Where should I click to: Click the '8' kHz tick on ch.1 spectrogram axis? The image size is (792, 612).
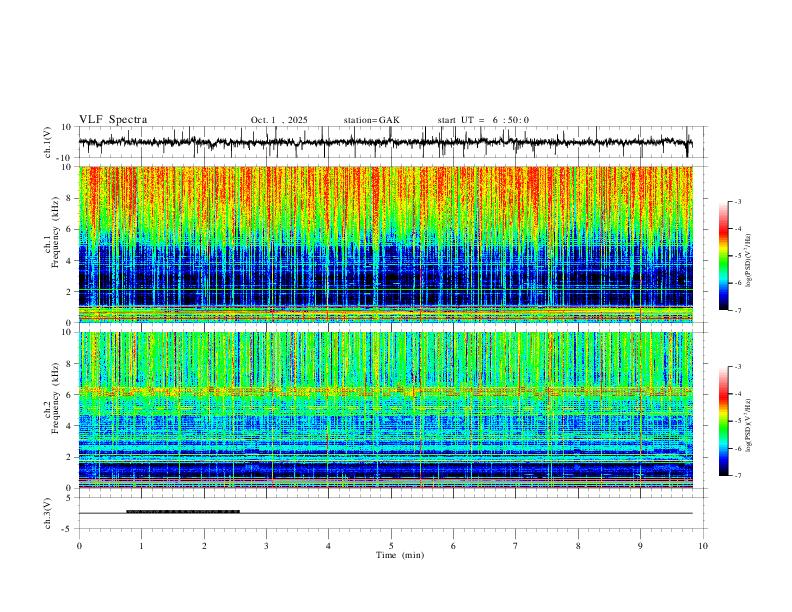(x=70, y=198)
